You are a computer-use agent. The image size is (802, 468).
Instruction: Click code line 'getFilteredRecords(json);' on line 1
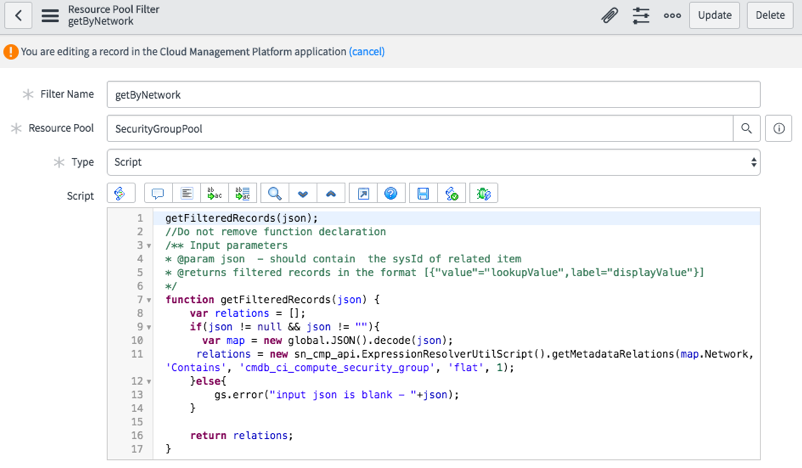[241, 218]
